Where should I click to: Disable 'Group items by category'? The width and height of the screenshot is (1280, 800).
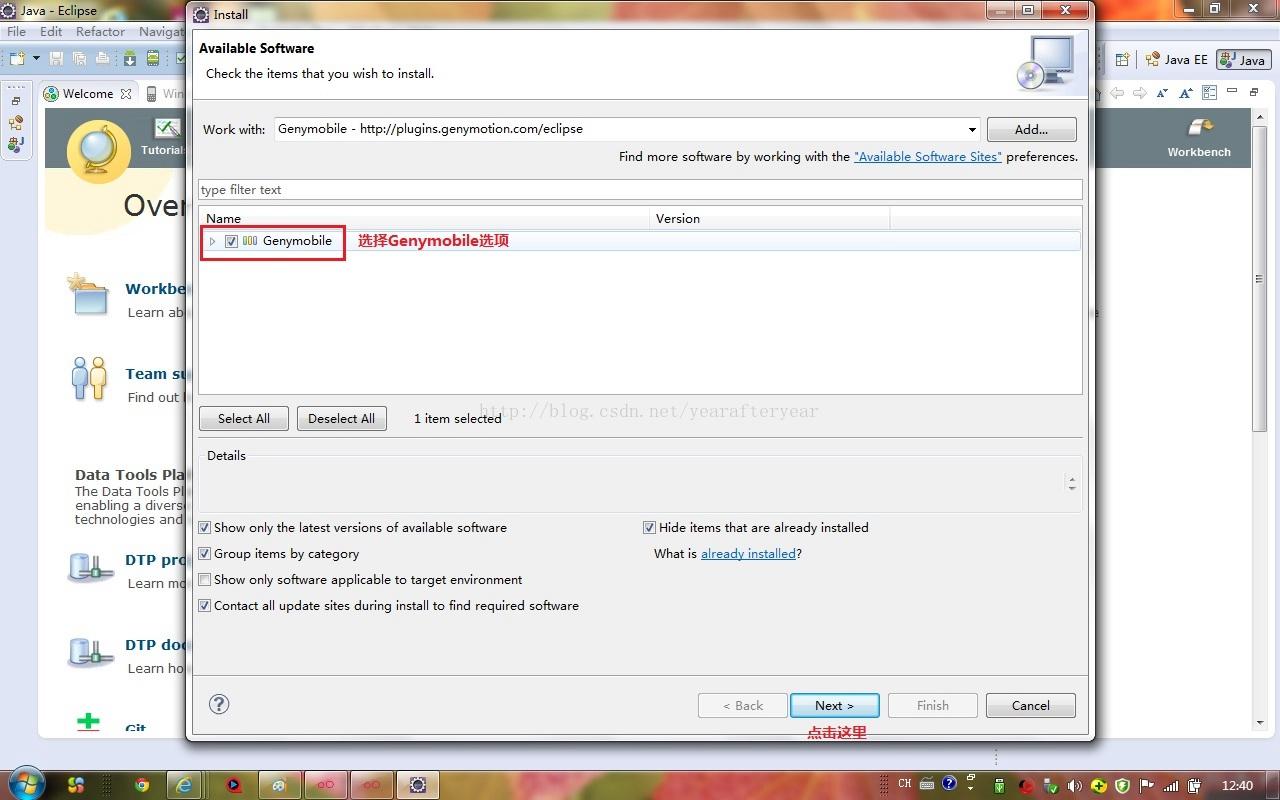click(204, 553)
